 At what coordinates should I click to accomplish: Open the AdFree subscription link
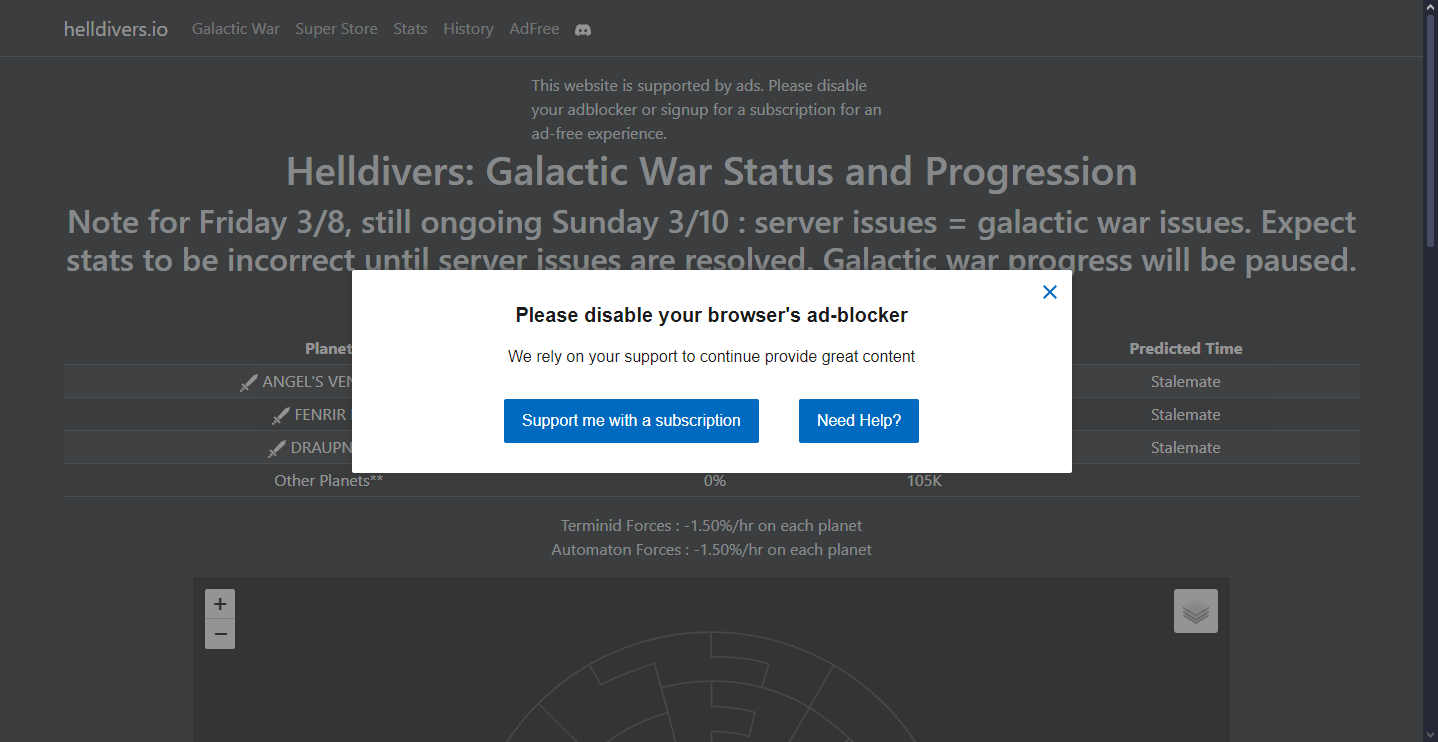(534, 29)
